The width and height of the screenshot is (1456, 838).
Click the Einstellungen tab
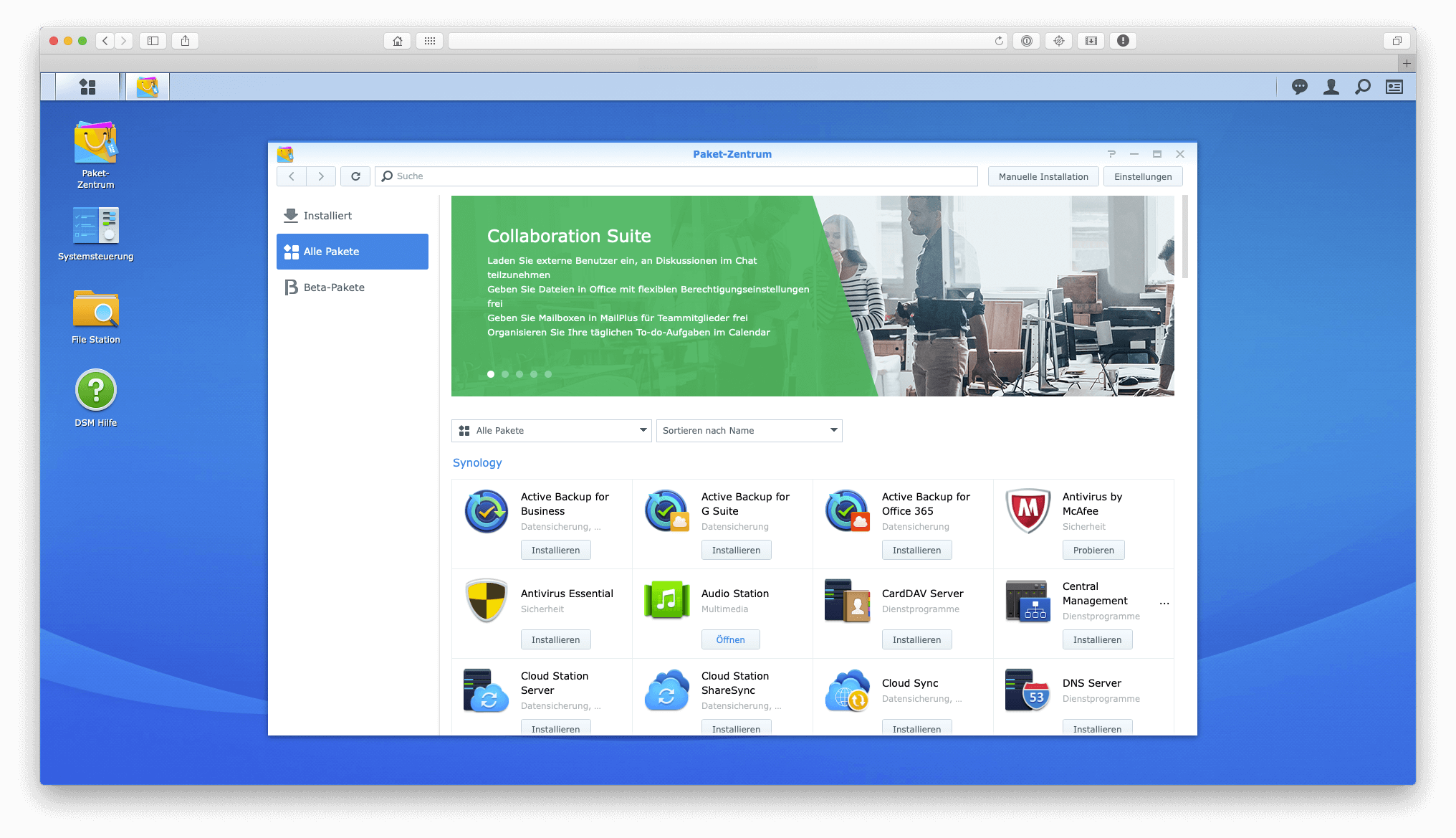(x=1144, y=176)
